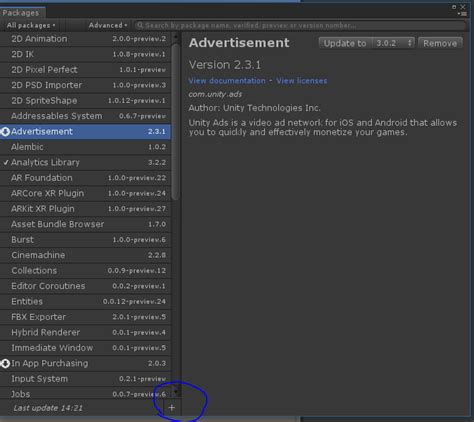Select the Jobs package
This screenshot has width=474, height=422.
pyautogui.click(x=85, y=394)
